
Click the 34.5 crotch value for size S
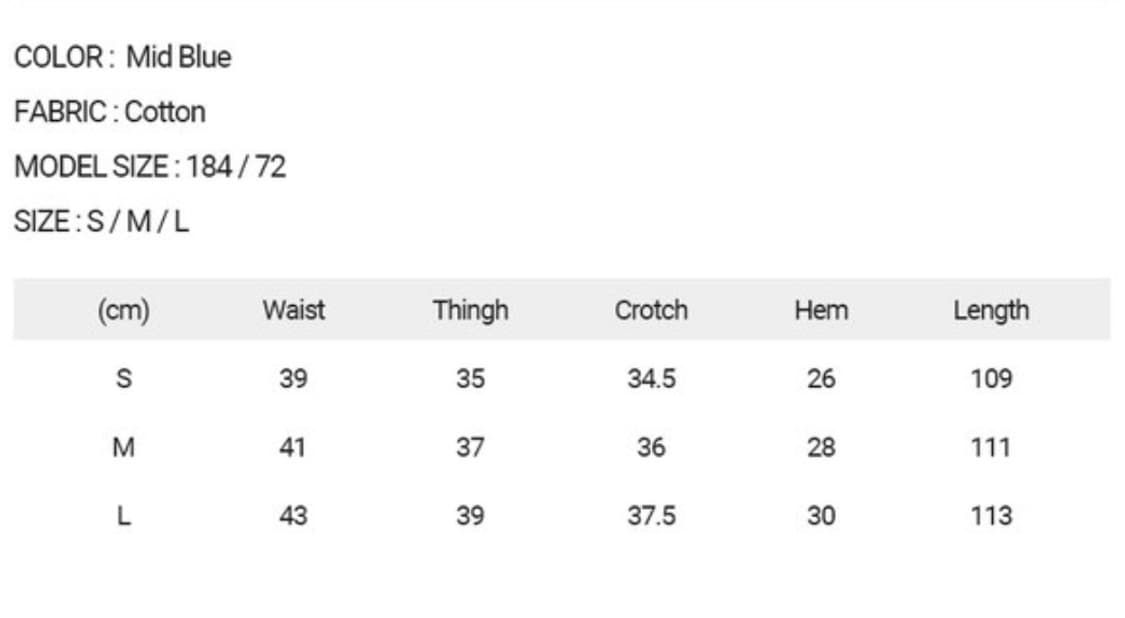pyautogui.click(x=651, y=379)
